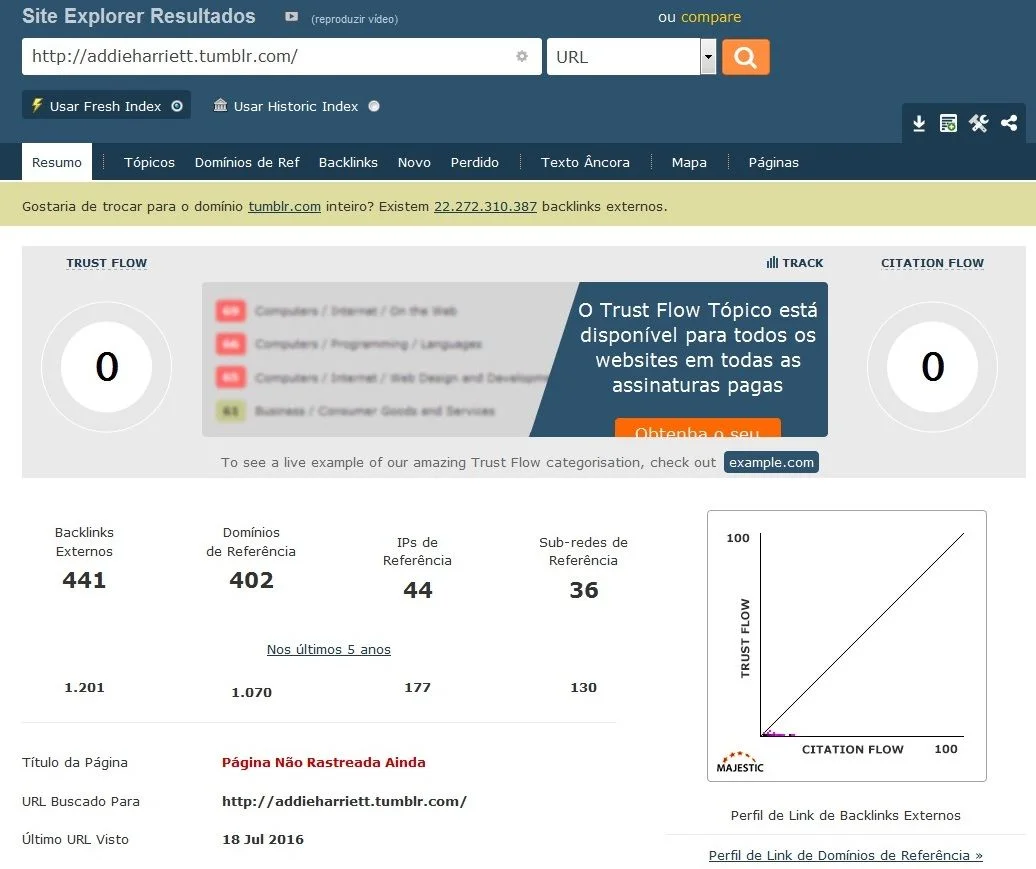
Task: Click the Historic Index building icon
Action: [220, 105]
